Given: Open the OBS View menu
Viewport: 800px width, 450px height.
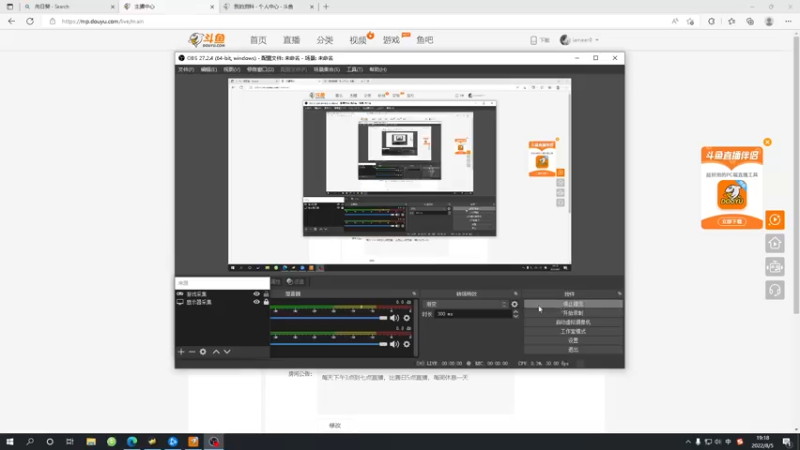Looking at the screenshot, I should click(x=232, y=69).
